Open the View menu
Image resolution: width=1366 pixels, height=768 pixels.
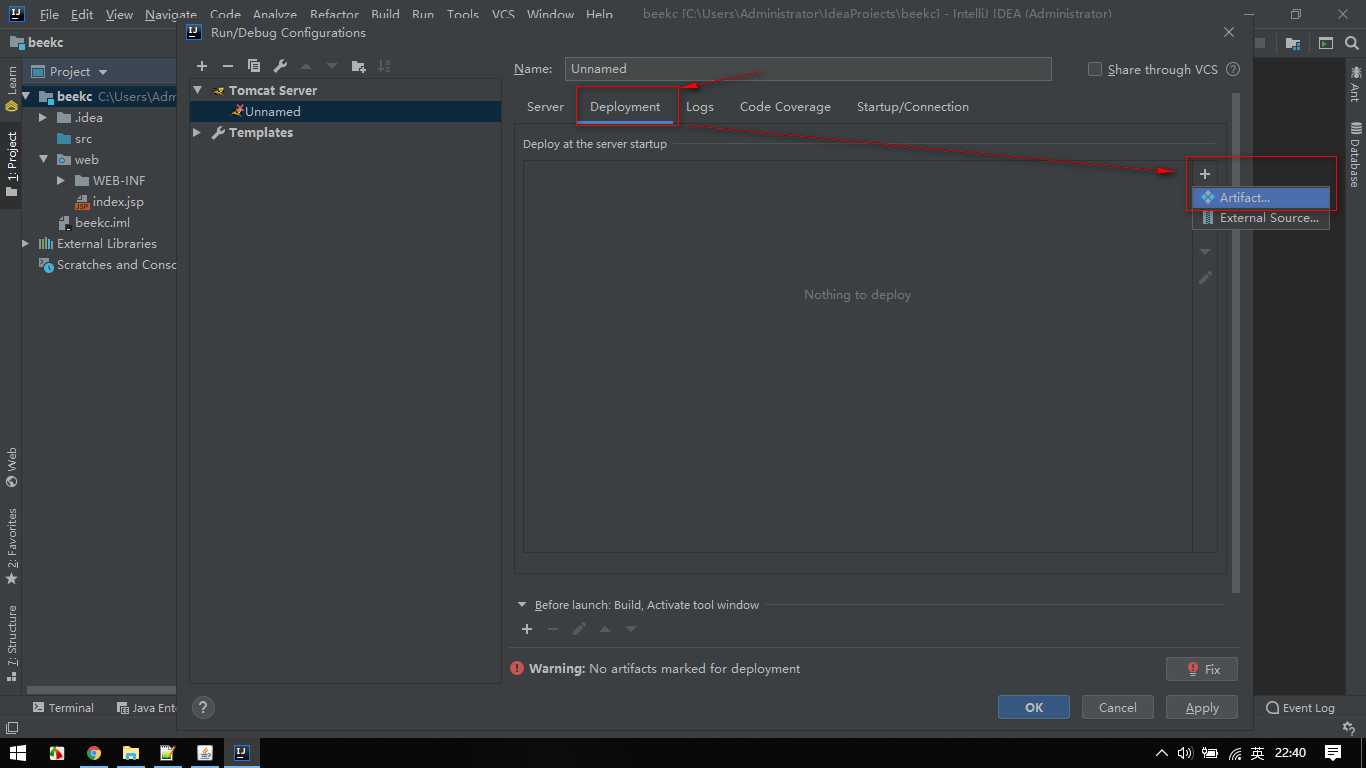coord(119,15)
